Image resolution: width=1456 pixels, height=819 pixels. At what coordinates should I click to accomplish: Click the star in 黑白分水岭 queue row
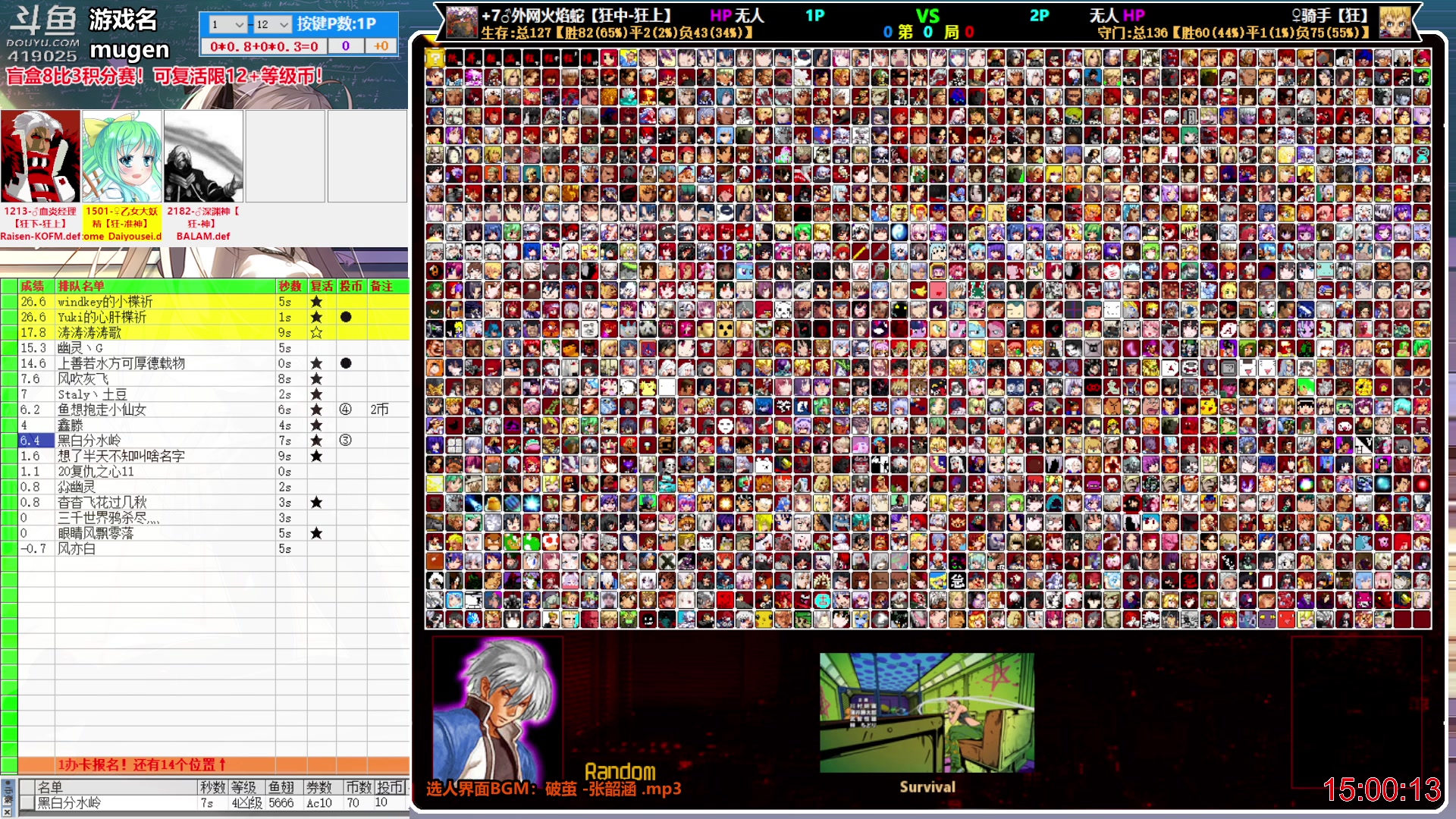(x=316, y=441)
